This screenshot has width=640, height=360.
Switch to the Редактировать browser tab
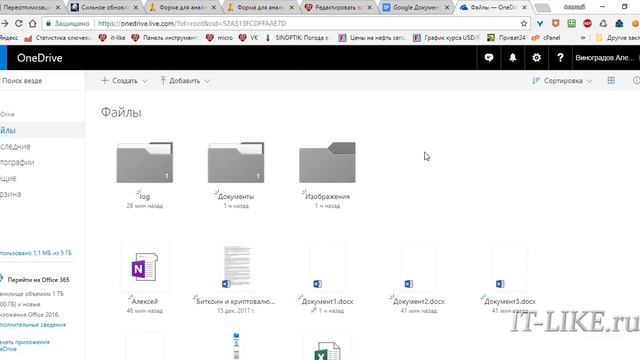[x=337, y=7]
